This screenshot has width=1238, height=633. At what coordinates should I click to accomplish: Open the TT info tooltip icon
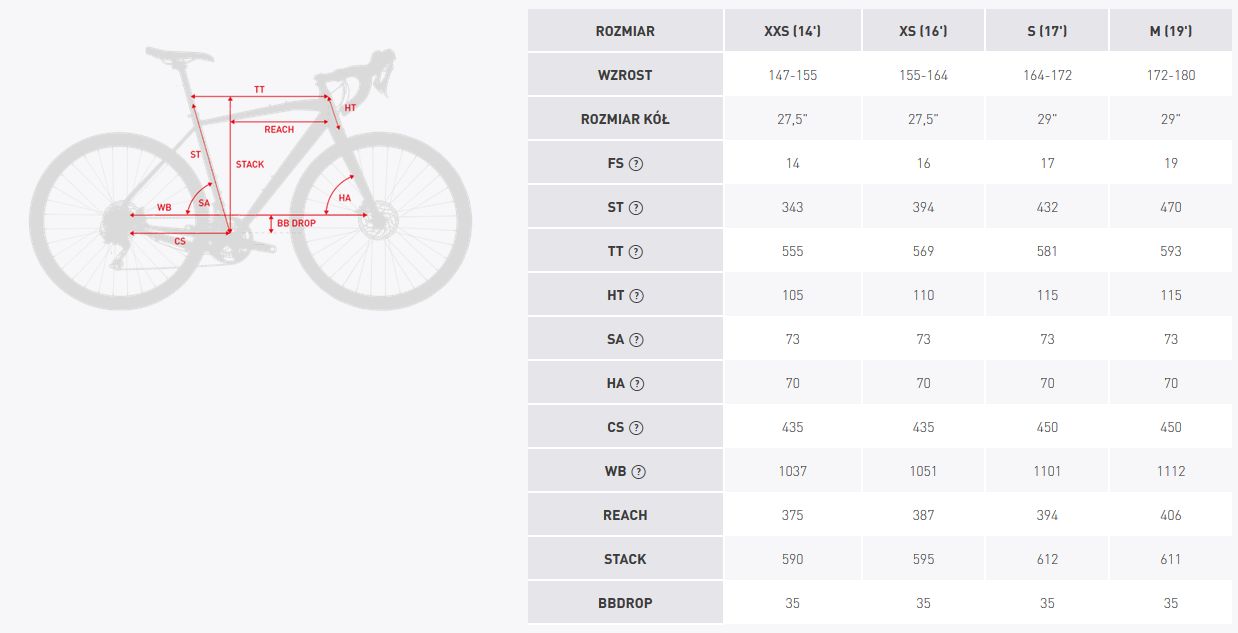pyautogui.click(x=636, y=251)
